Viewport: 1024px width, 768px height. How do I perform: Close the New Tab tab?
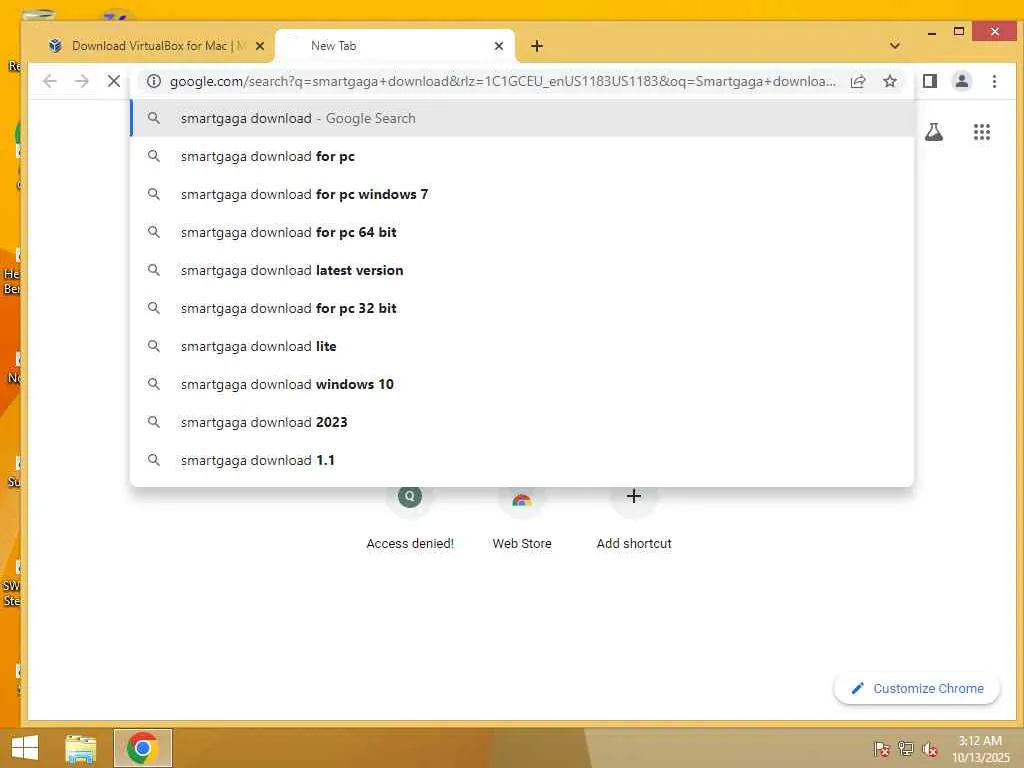[x=499, y=46]
